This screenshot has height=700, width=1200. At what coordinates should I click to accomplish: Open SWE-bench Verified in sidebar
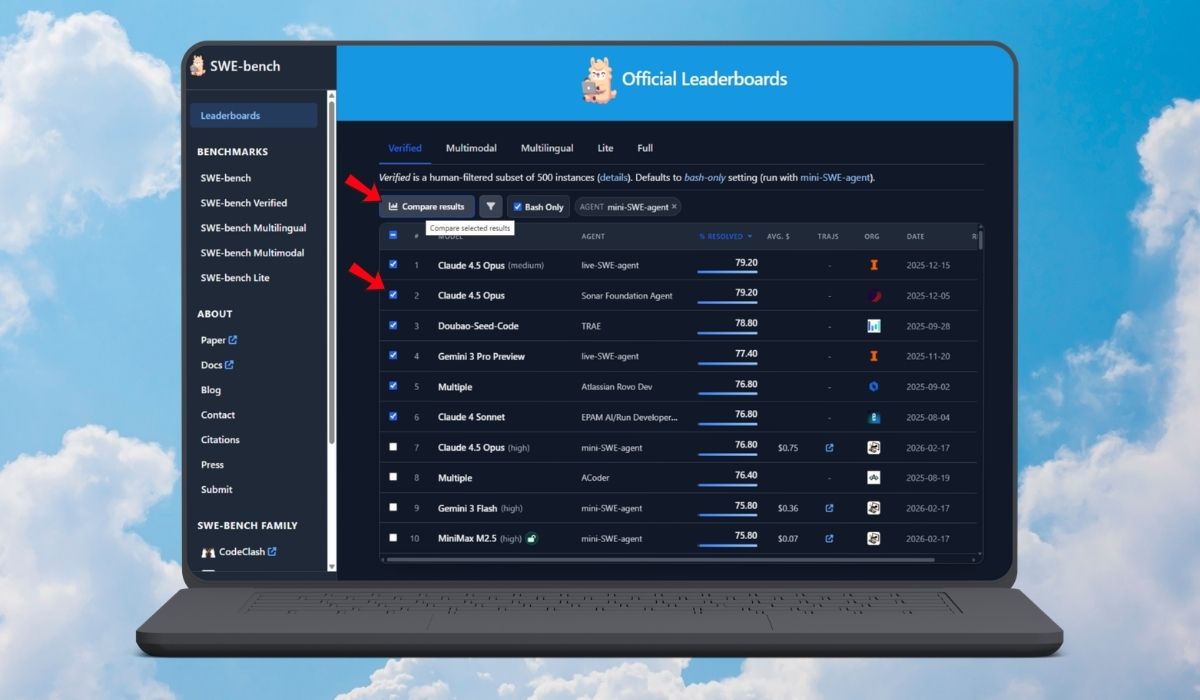click(243, 203)
